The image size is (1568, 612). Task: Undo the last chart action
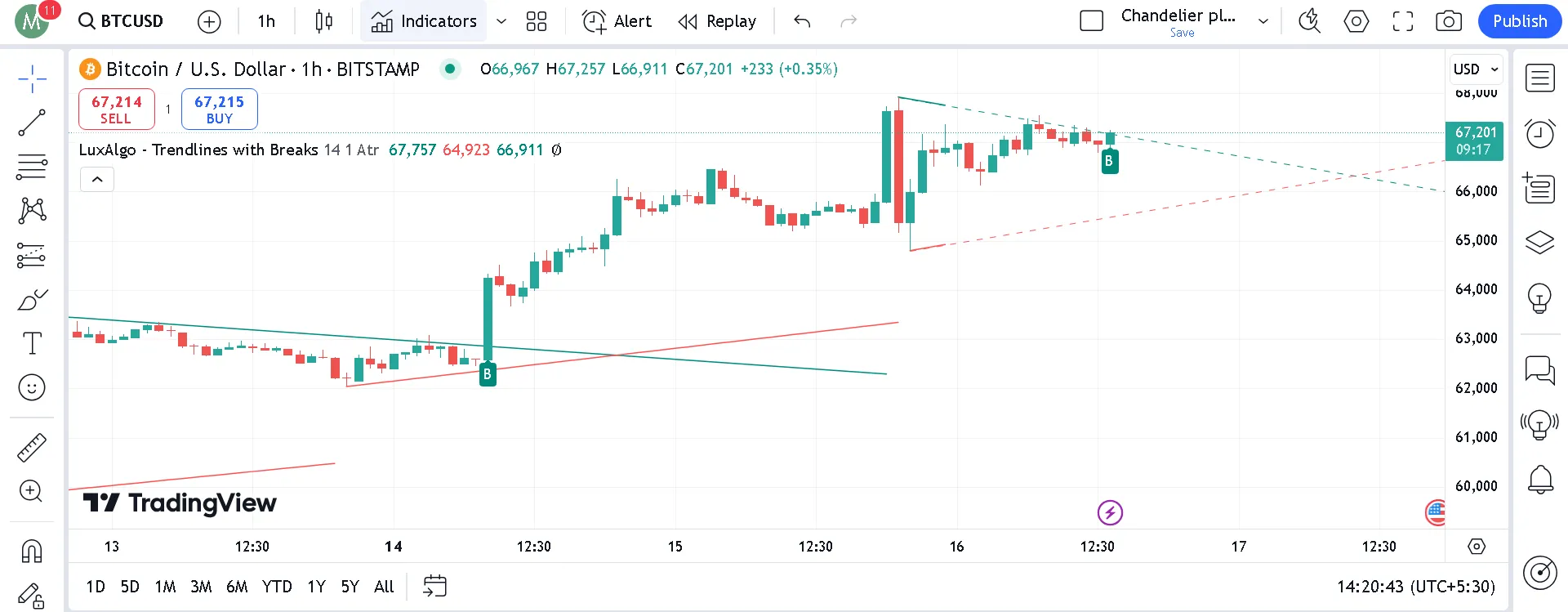point(801,21)
